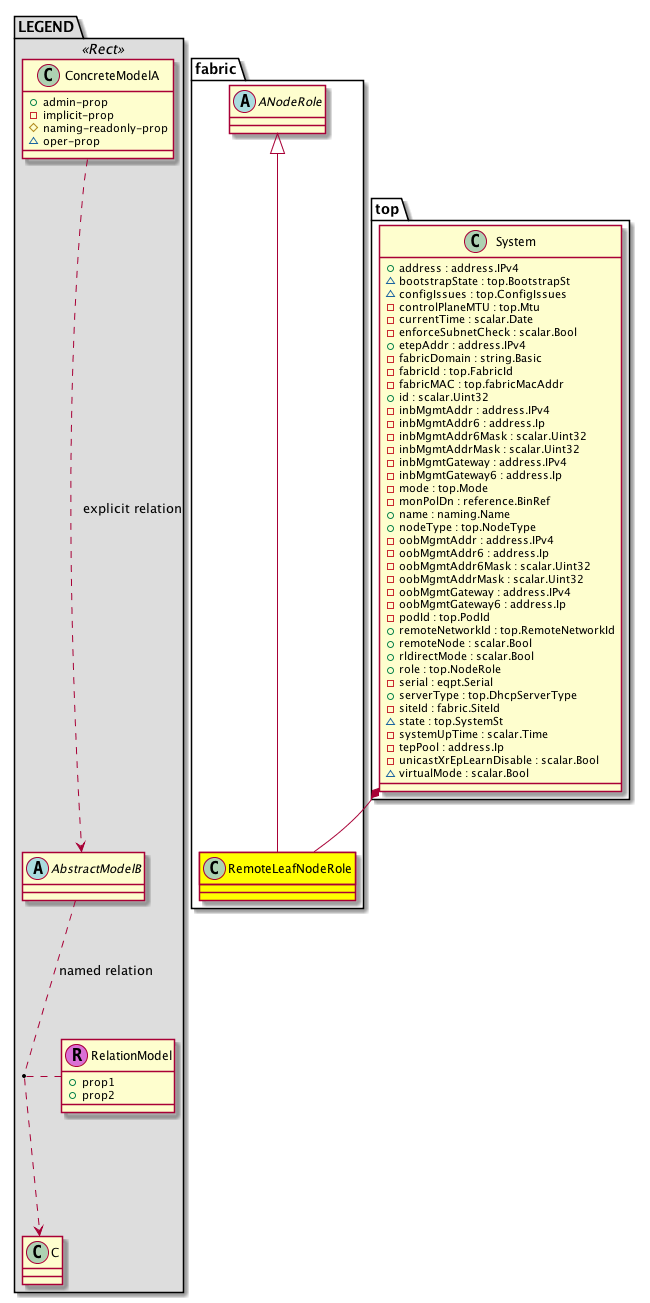Click the RemoteLeafNodeRole 'C' icon

tap(217, 868)
